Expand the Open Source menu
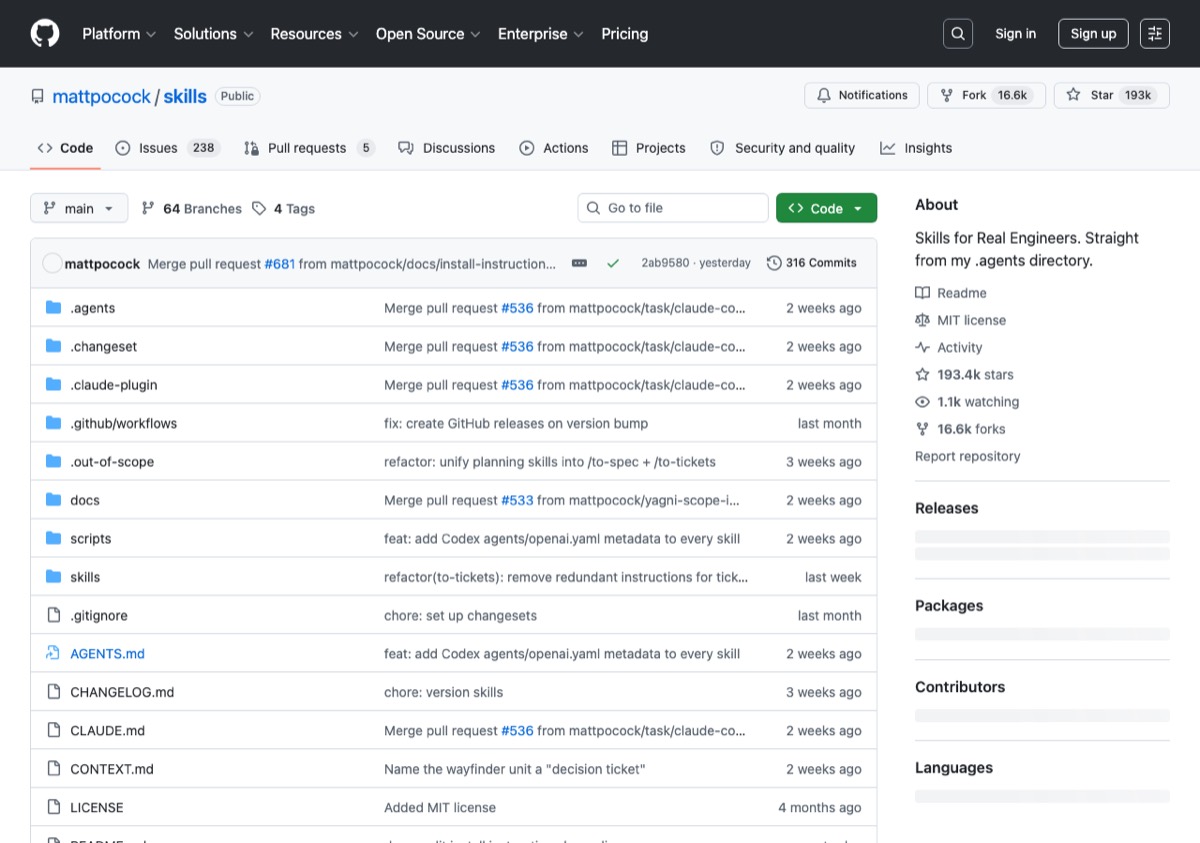The height and width of the screenshot is (843, 1200). (x=428, y=34)
